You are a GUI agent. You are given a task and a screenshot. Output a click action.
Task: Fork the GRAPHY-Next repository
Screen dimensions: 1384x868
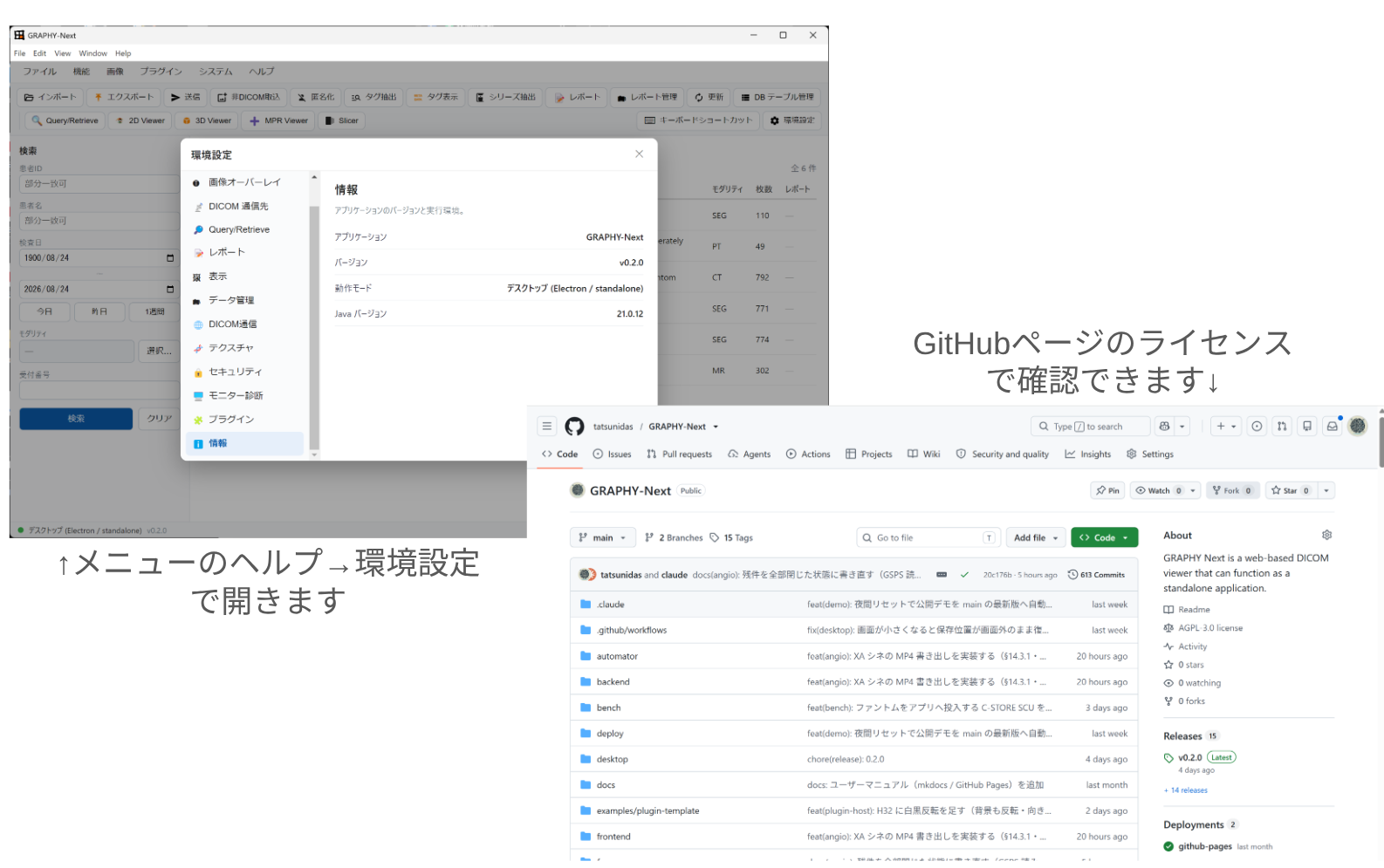coord(1232,490)
